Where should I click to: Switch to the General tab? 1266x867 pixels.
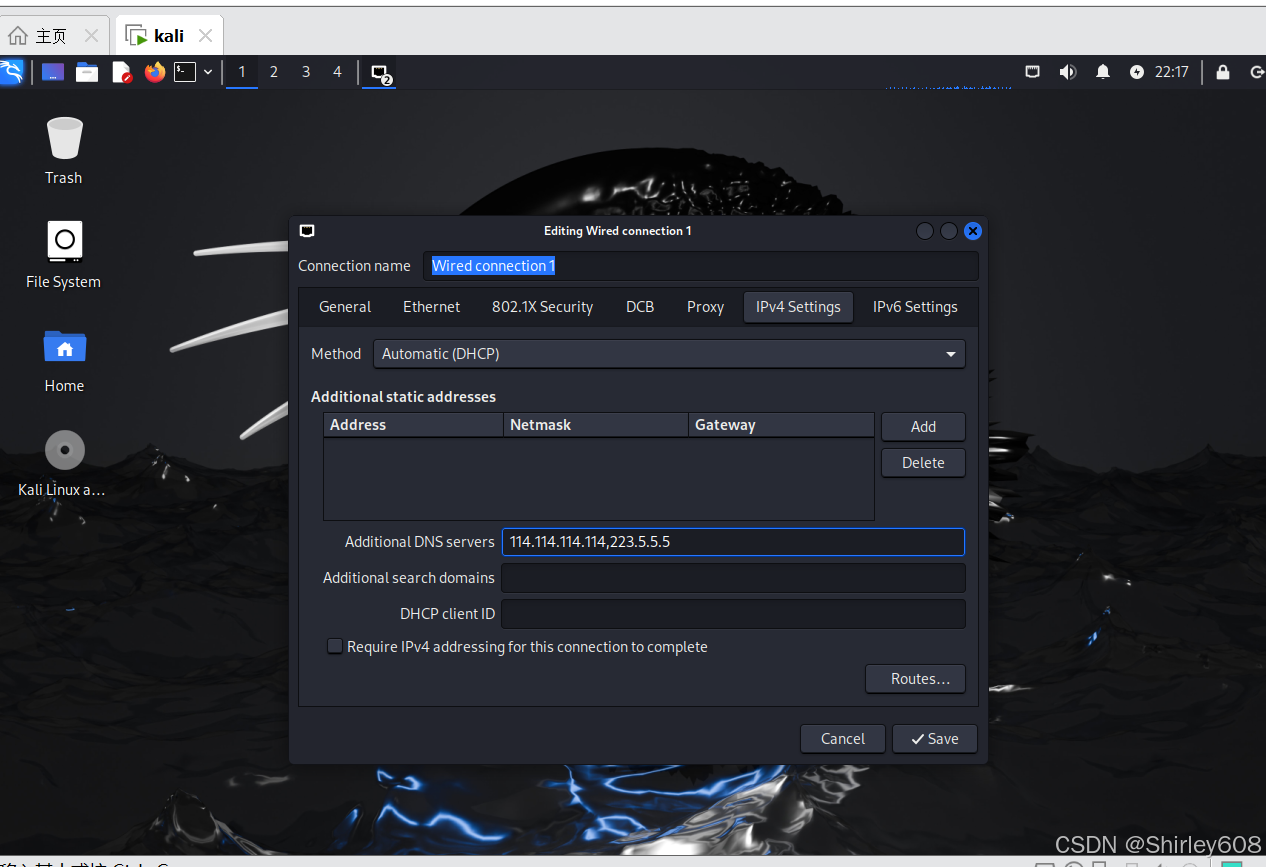click(x=345, y=307)
